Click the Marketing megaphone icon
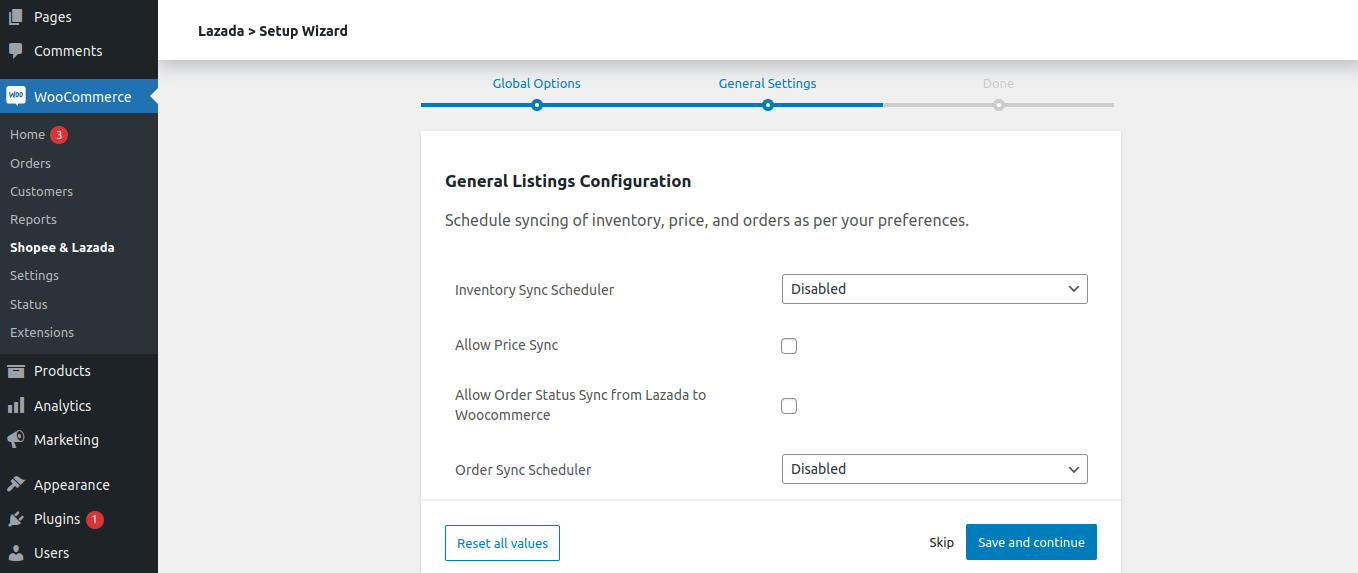This screenshot has width=1358, height=573. [16, 440]
